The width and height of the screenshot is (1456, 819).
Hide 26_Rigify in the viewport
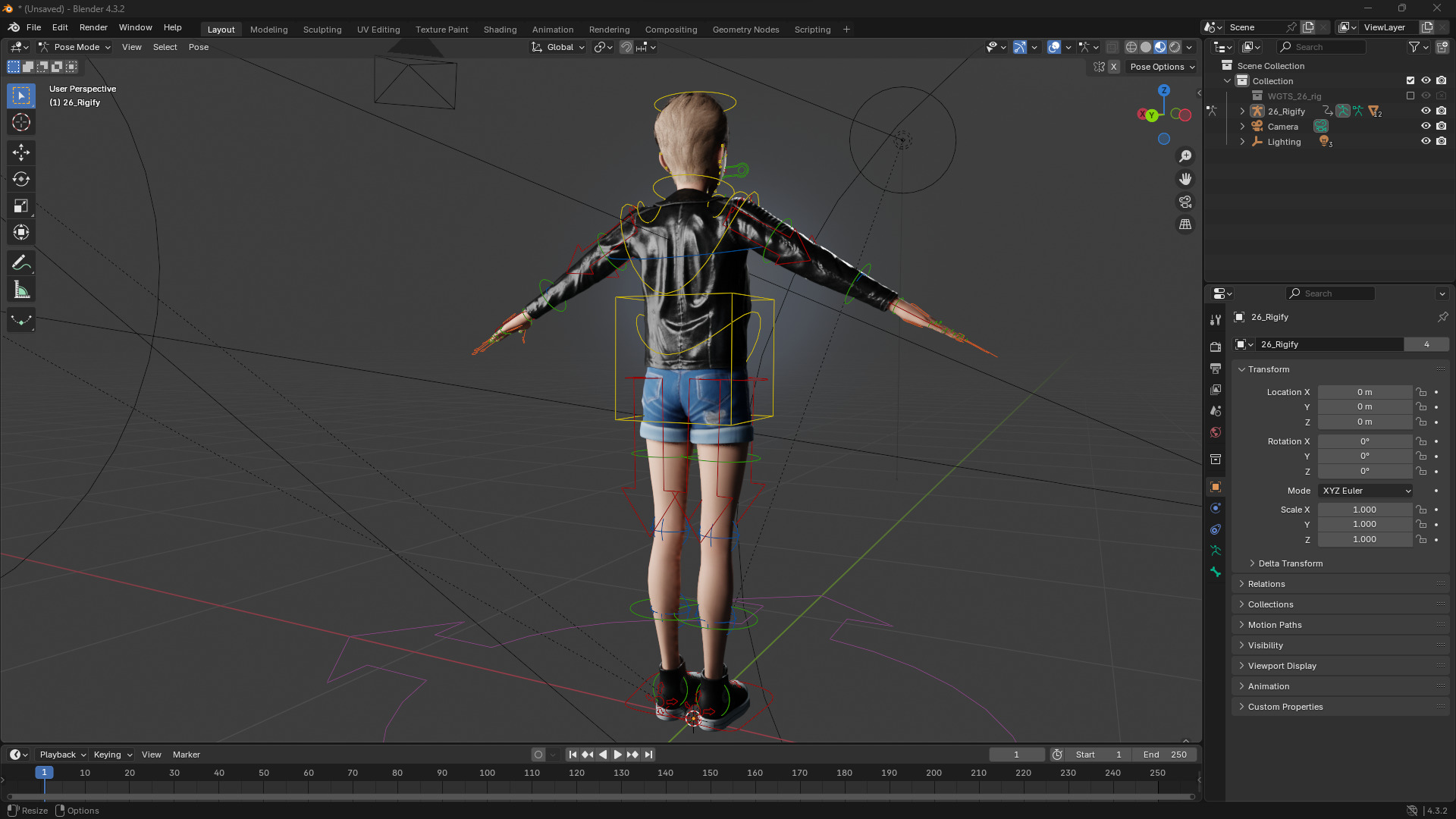point(1426,111)
